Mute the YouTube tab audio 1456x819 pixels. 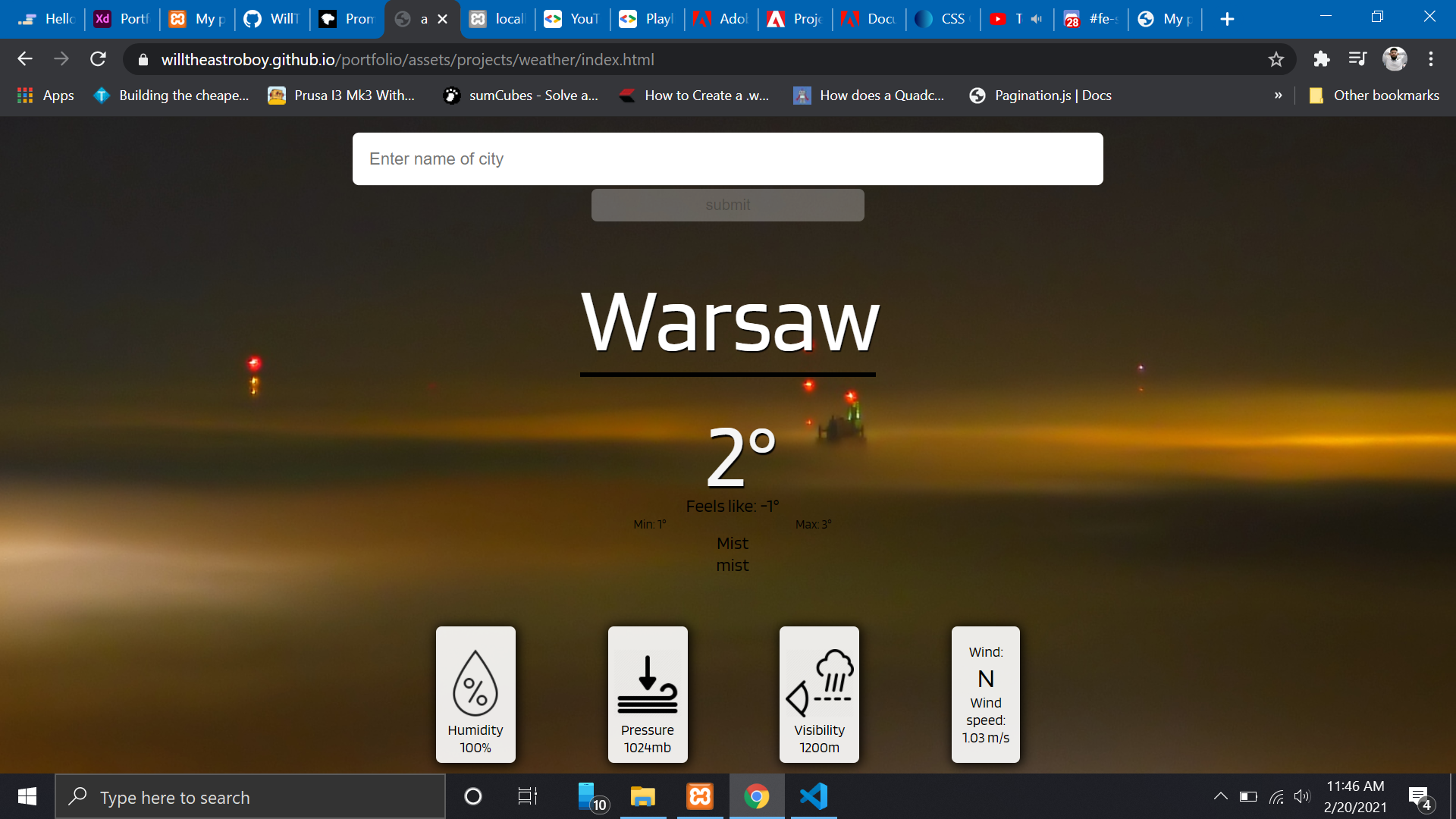tap(1037, 19)
